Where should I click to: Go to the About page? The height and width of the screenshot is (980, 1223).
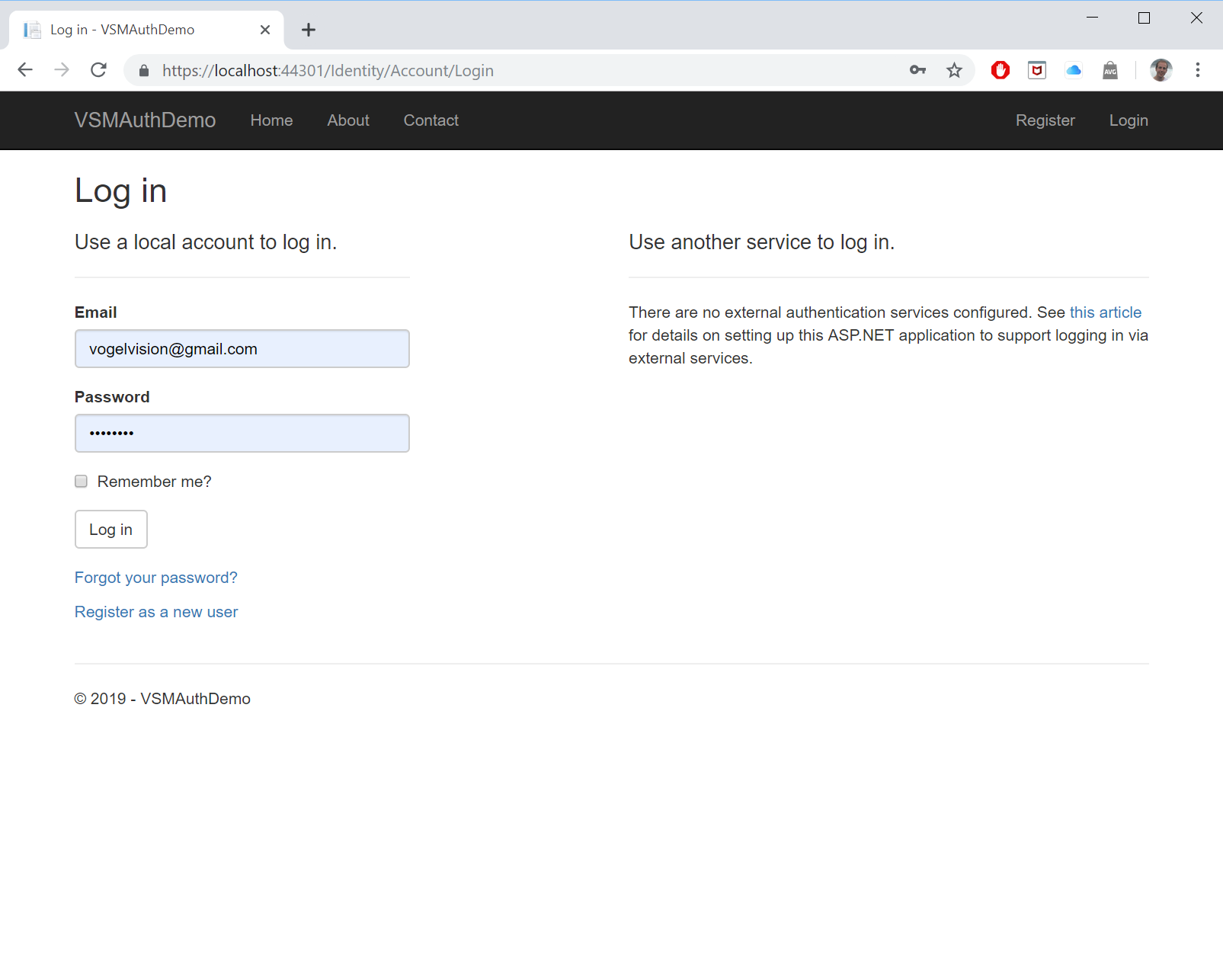tap(348, 120)
